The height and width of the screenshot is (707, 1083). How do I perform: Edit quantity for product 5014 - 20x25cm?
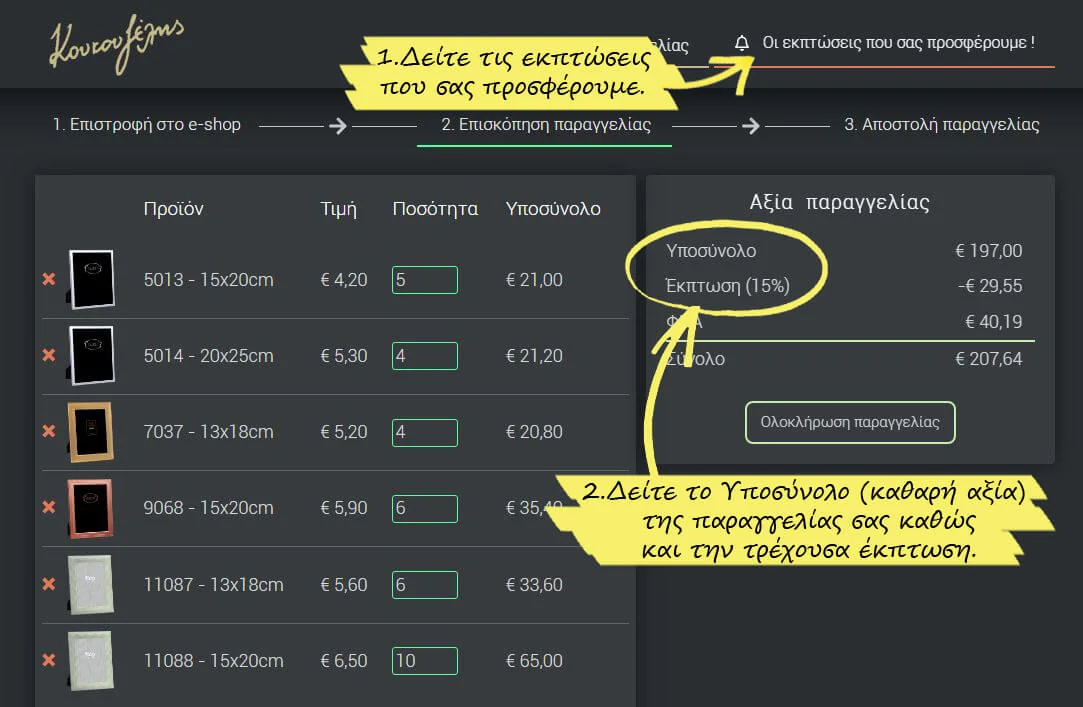424,356
